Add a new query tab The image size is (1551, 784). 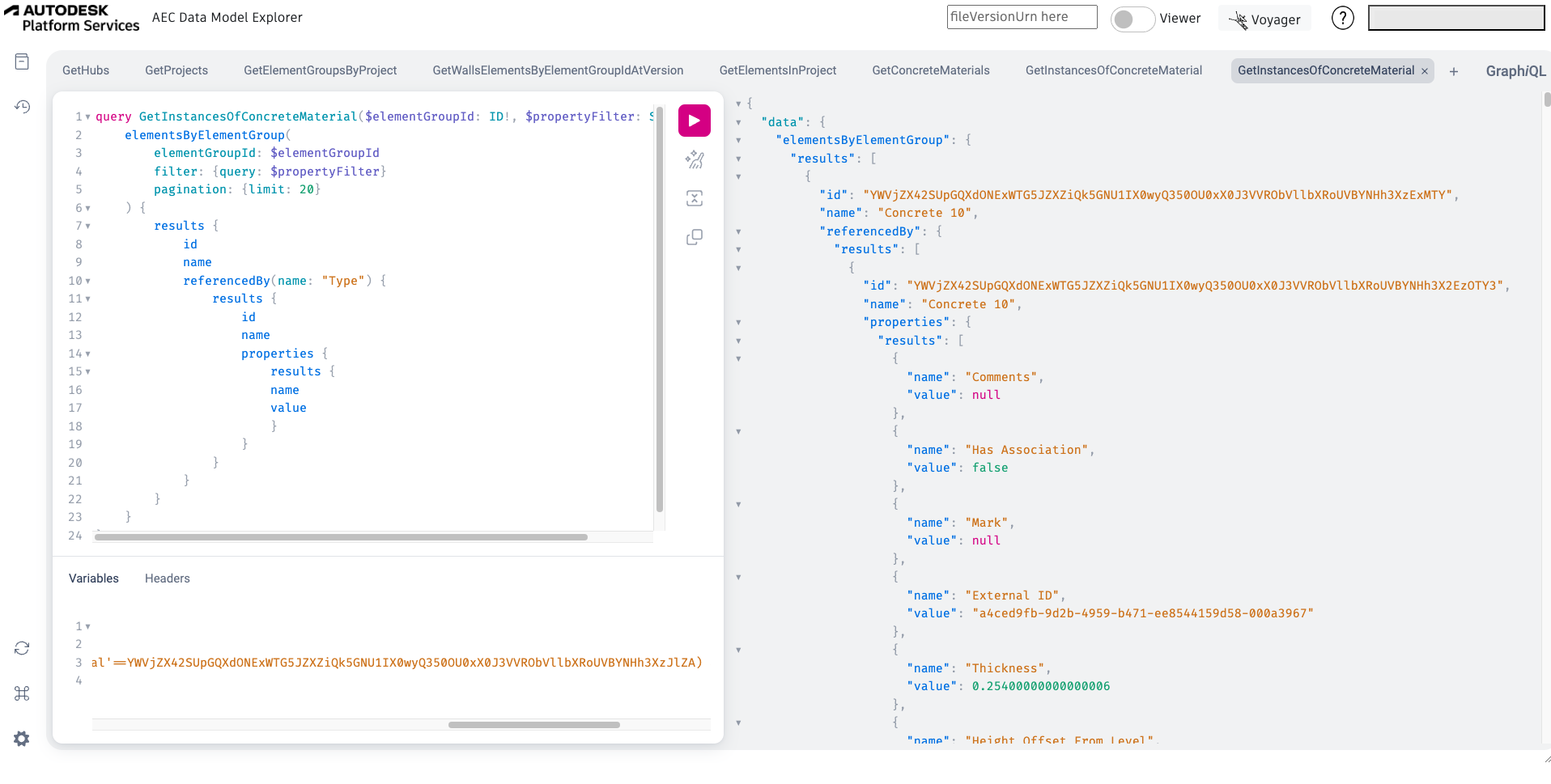[x=1454, y=71]
